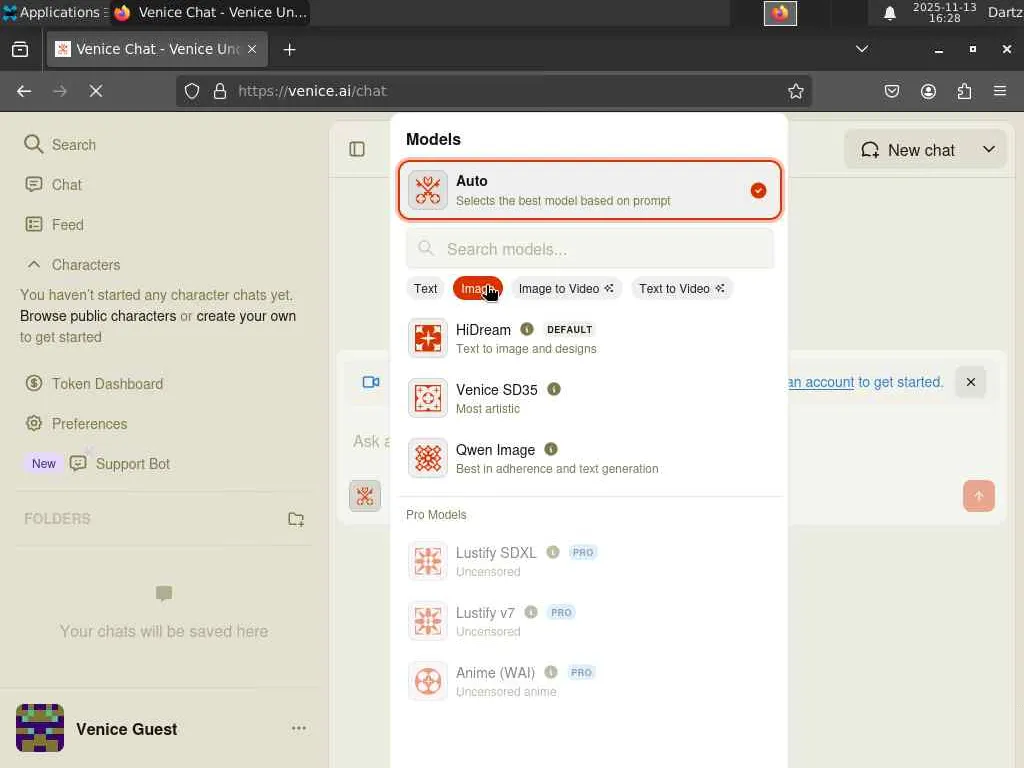Show Qwen Image info icon
This screenshot has width=1024, height=768.
551,449
